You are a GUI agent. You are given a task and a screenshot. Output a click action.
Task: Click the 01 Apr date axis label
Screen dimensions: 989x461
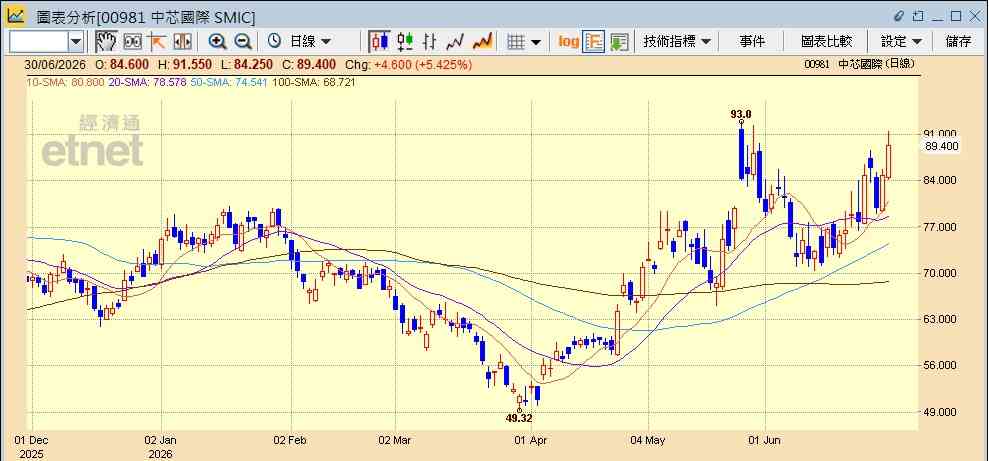click(532, 440)
